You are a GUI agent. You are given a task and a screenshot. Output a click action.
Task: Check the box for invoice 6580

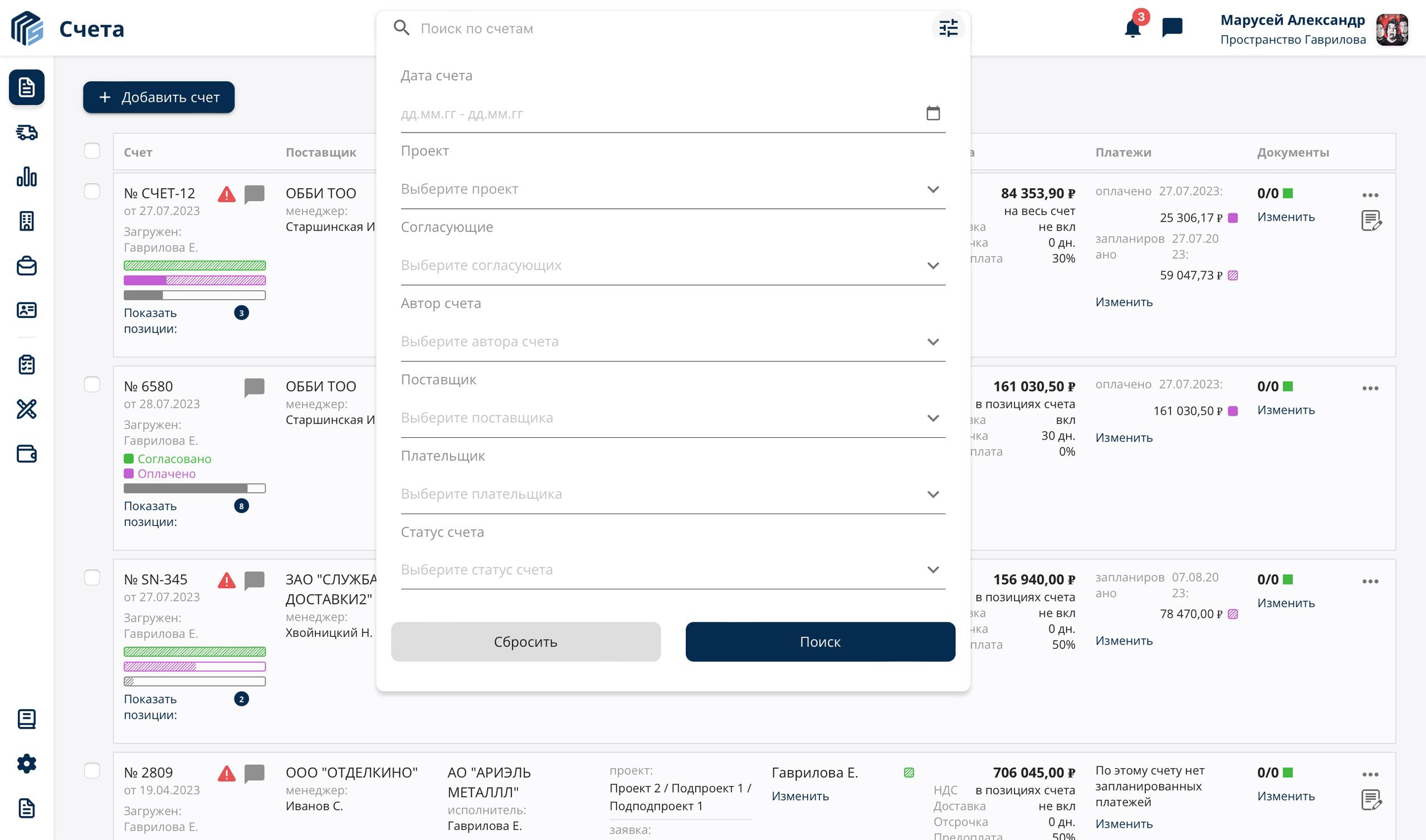(92, 384)
